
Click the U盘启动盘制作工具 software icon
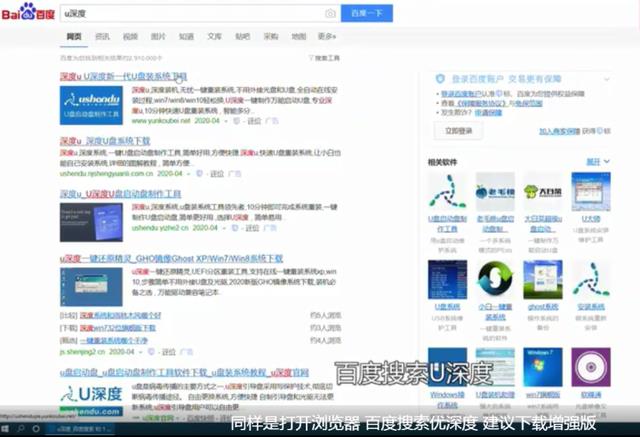click(x=447, y=191)
